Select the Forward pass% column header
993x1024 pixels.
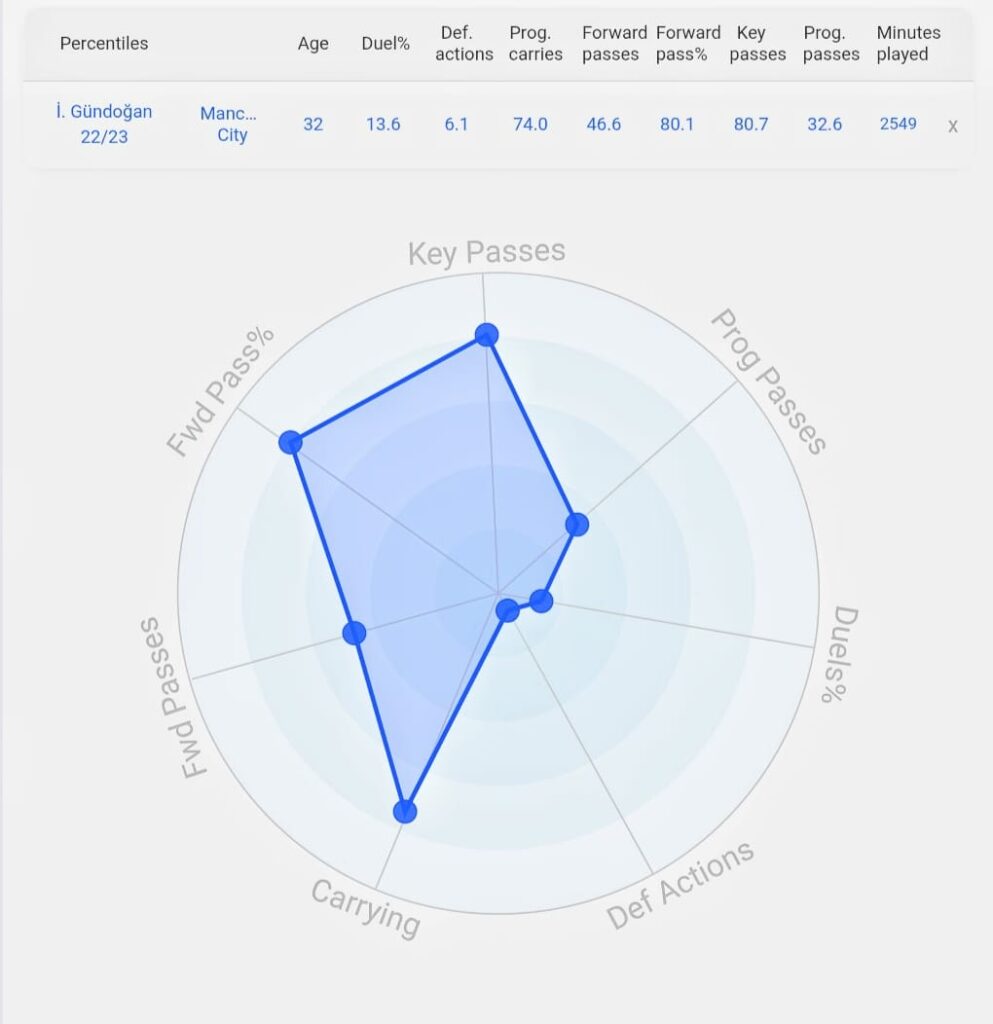point(687,44)
